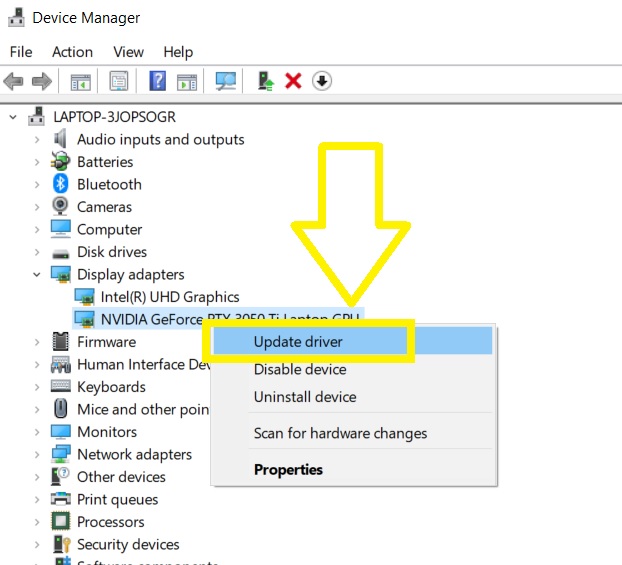Click the Back arrow toolbar icon
The width and height of the screenshot is (622, 565).
13,81
